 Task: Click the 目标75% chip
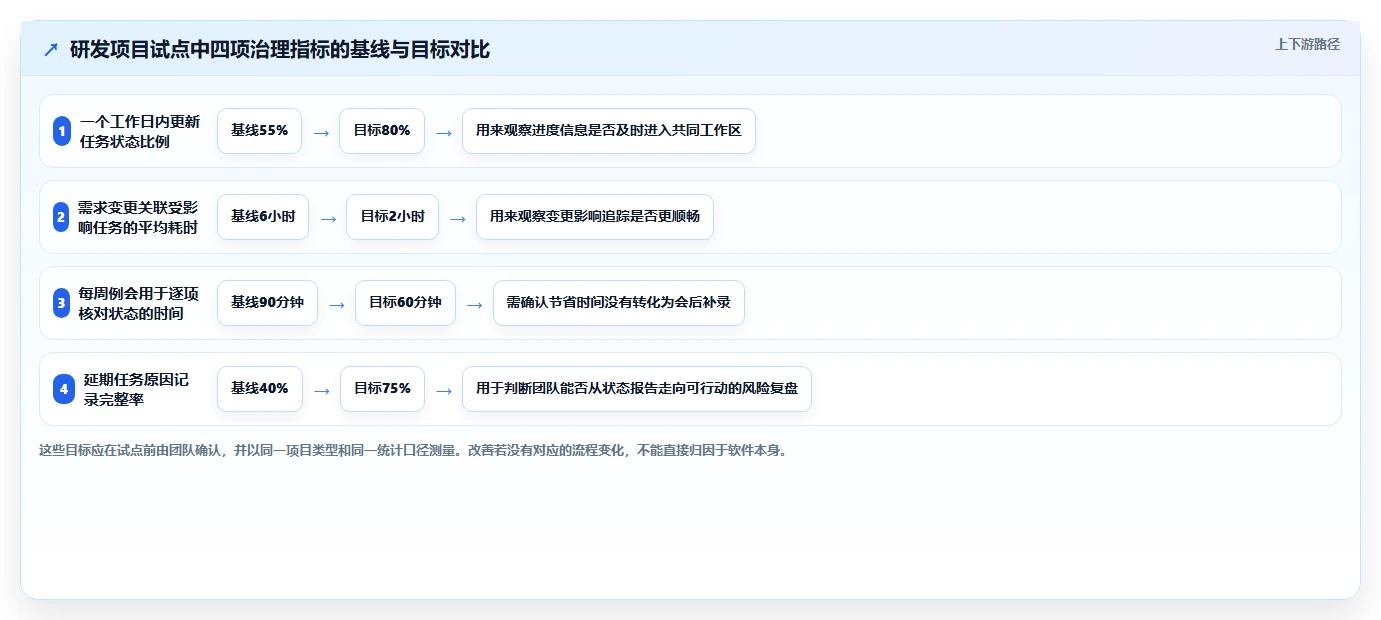tap(382, 389)
